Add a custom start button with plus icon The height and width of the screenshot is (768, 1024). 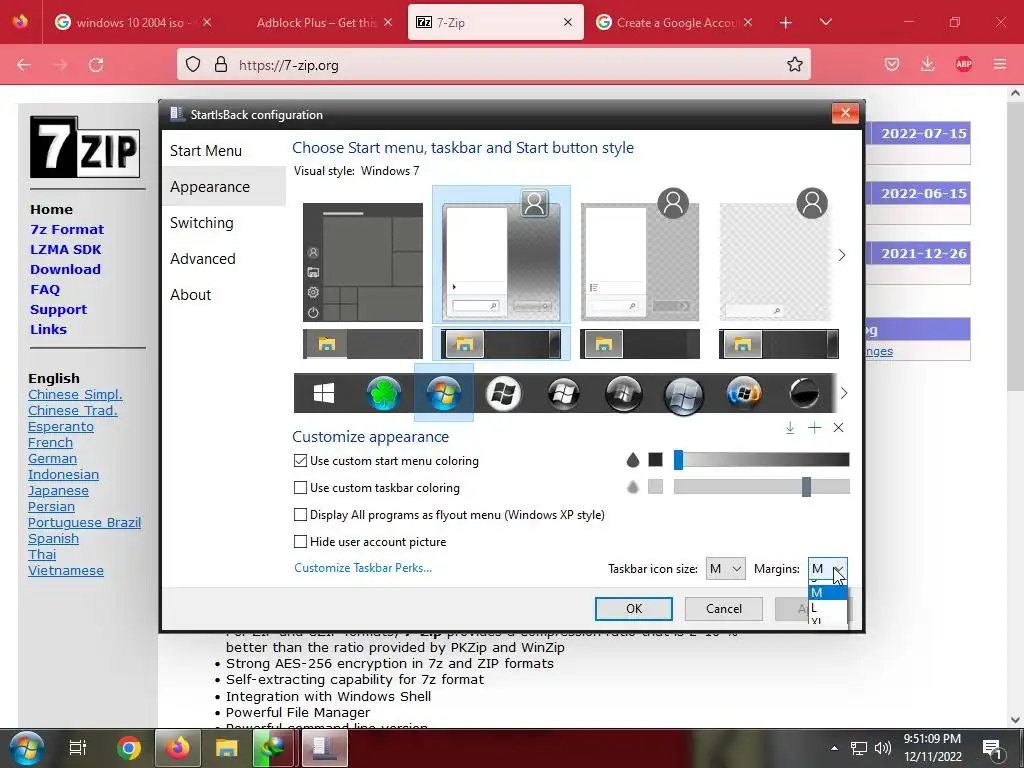(814, 428)
